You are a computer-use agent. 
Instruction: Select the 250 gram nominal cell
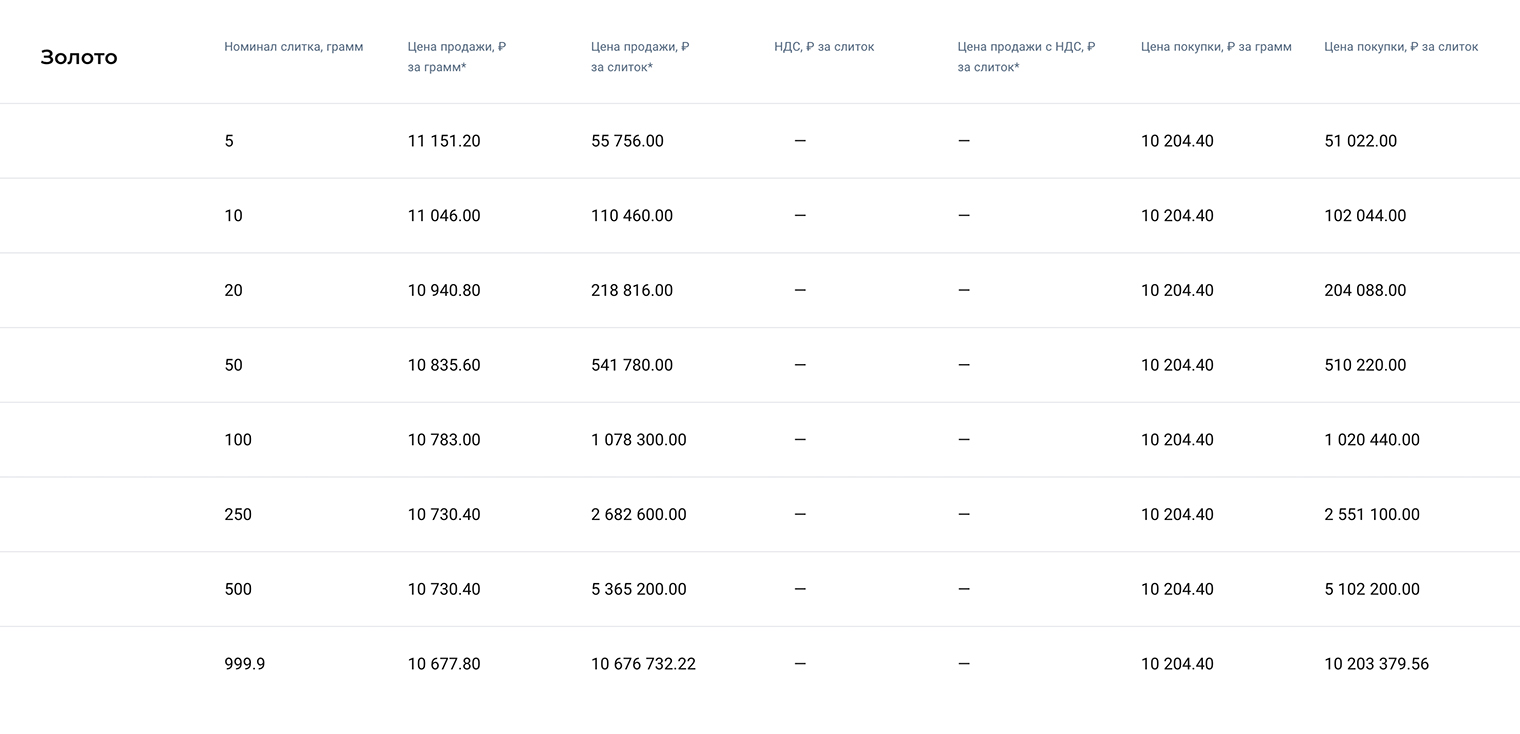(x=238, y=515)
